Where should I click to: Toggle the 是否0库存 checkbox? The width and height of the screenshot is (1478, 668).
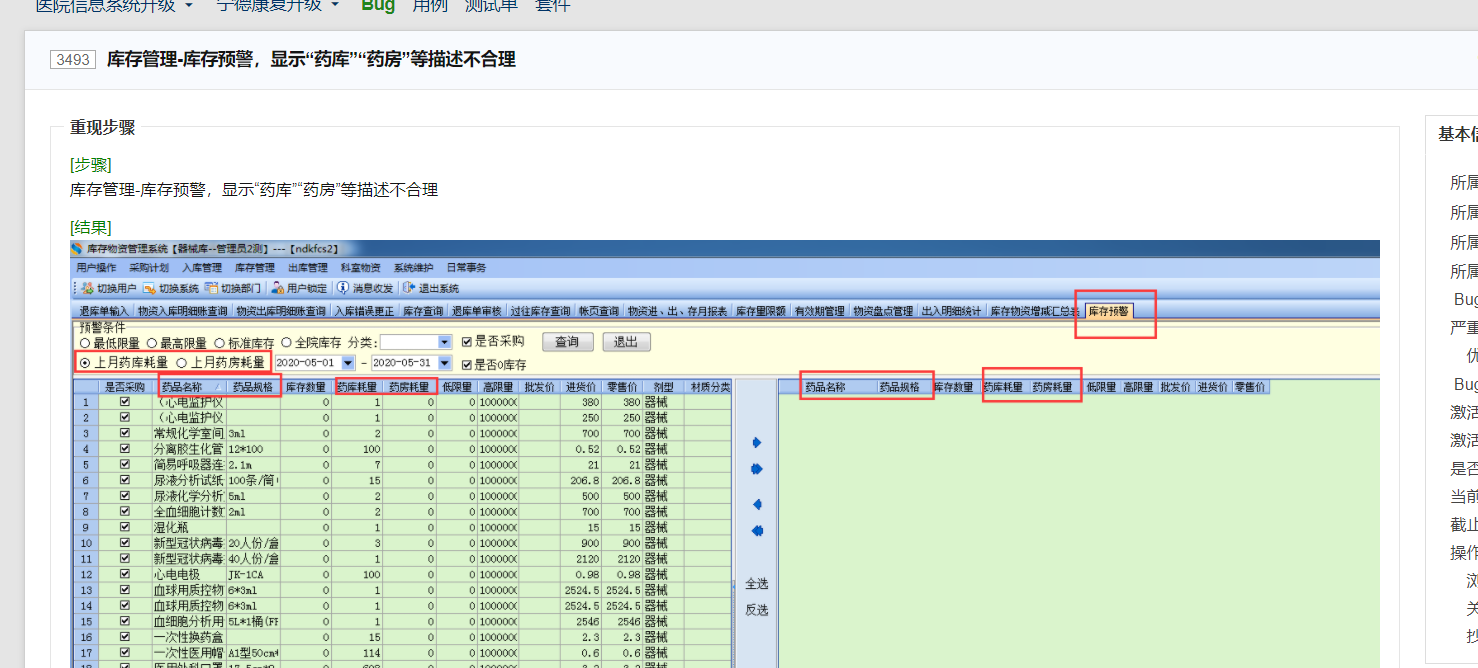coord(467,364)
